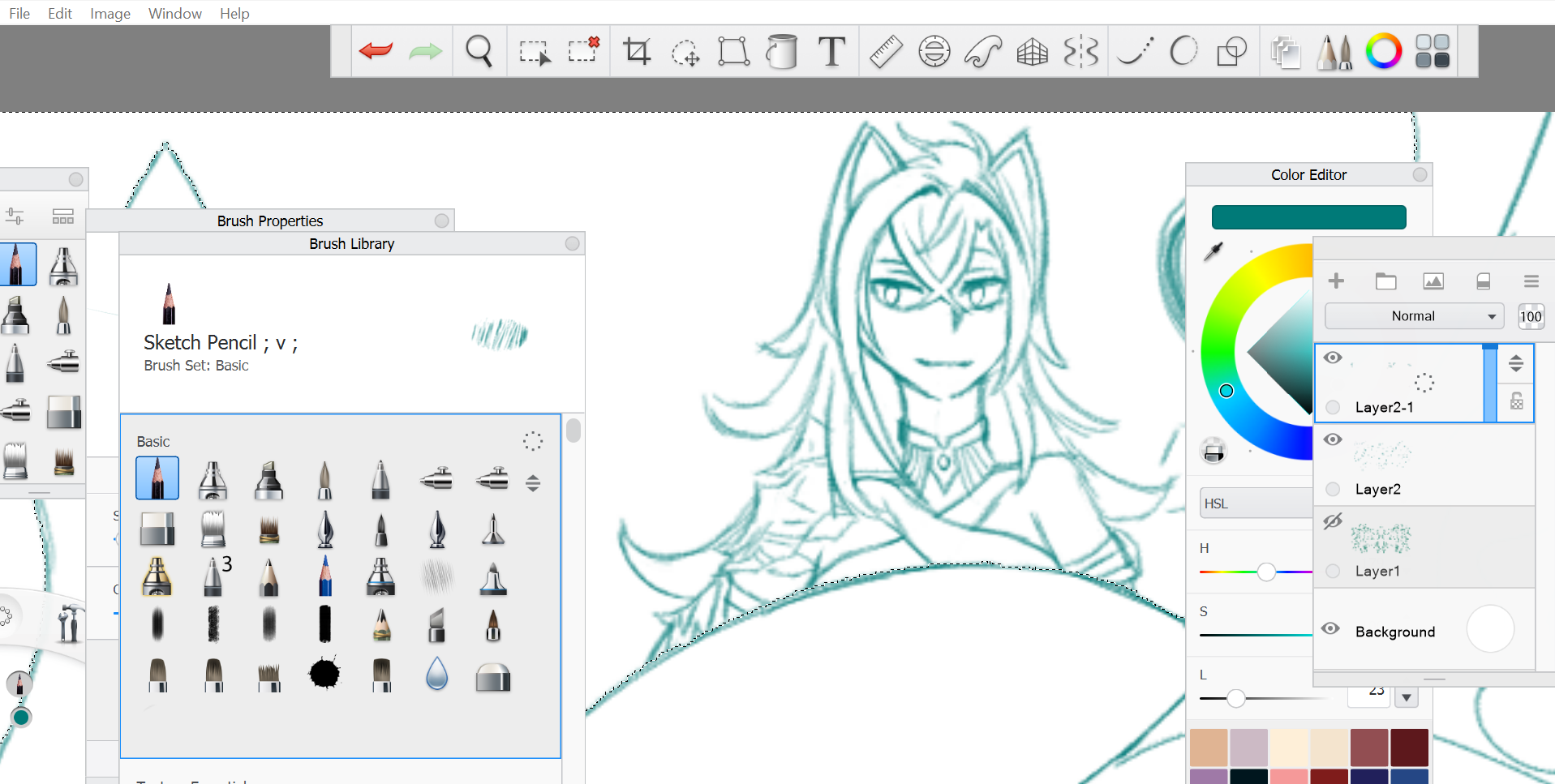
Task: Choose the Eraser brush in the Brush Library
Action: click(157, 529)
